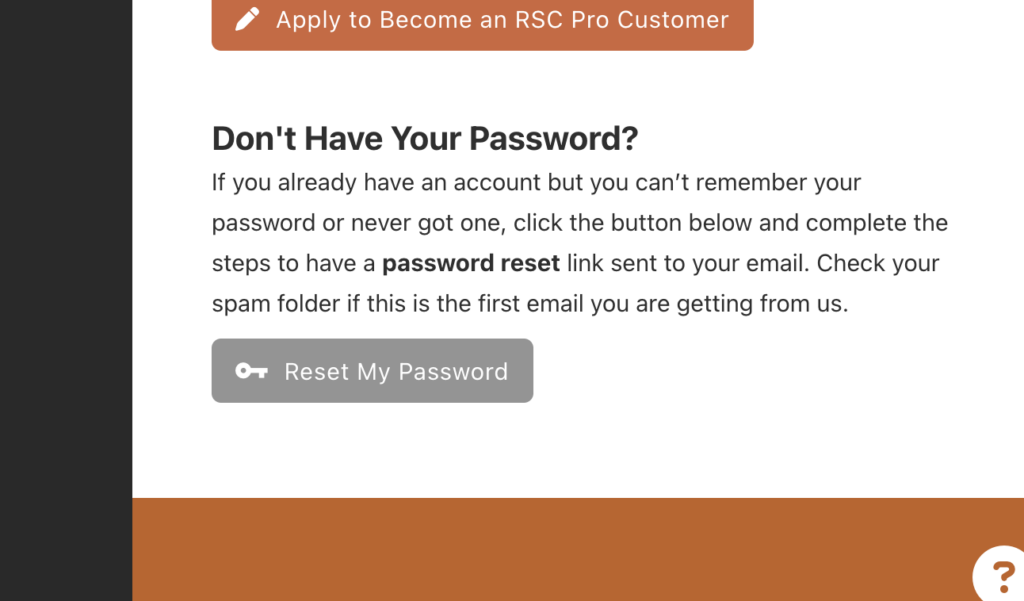Click the word "Password" on the gray button
1024x601 pixels.
pos(453,372)
